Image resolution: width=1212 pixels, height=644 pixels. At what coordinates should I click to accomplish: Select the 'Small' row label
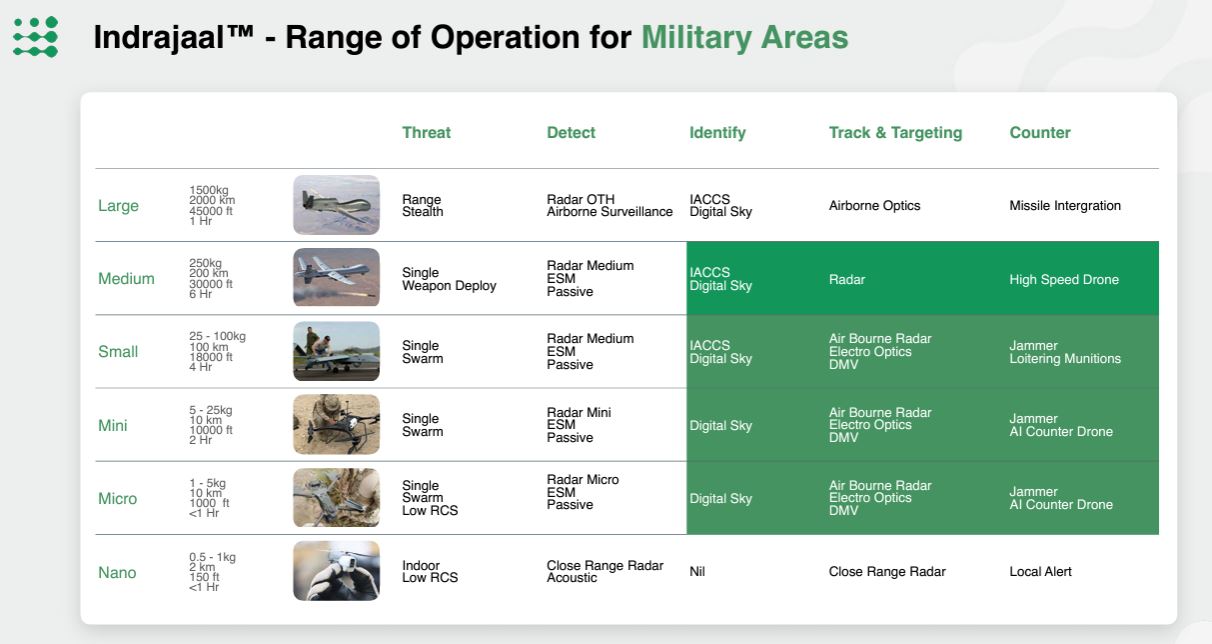tap(118, 352)
